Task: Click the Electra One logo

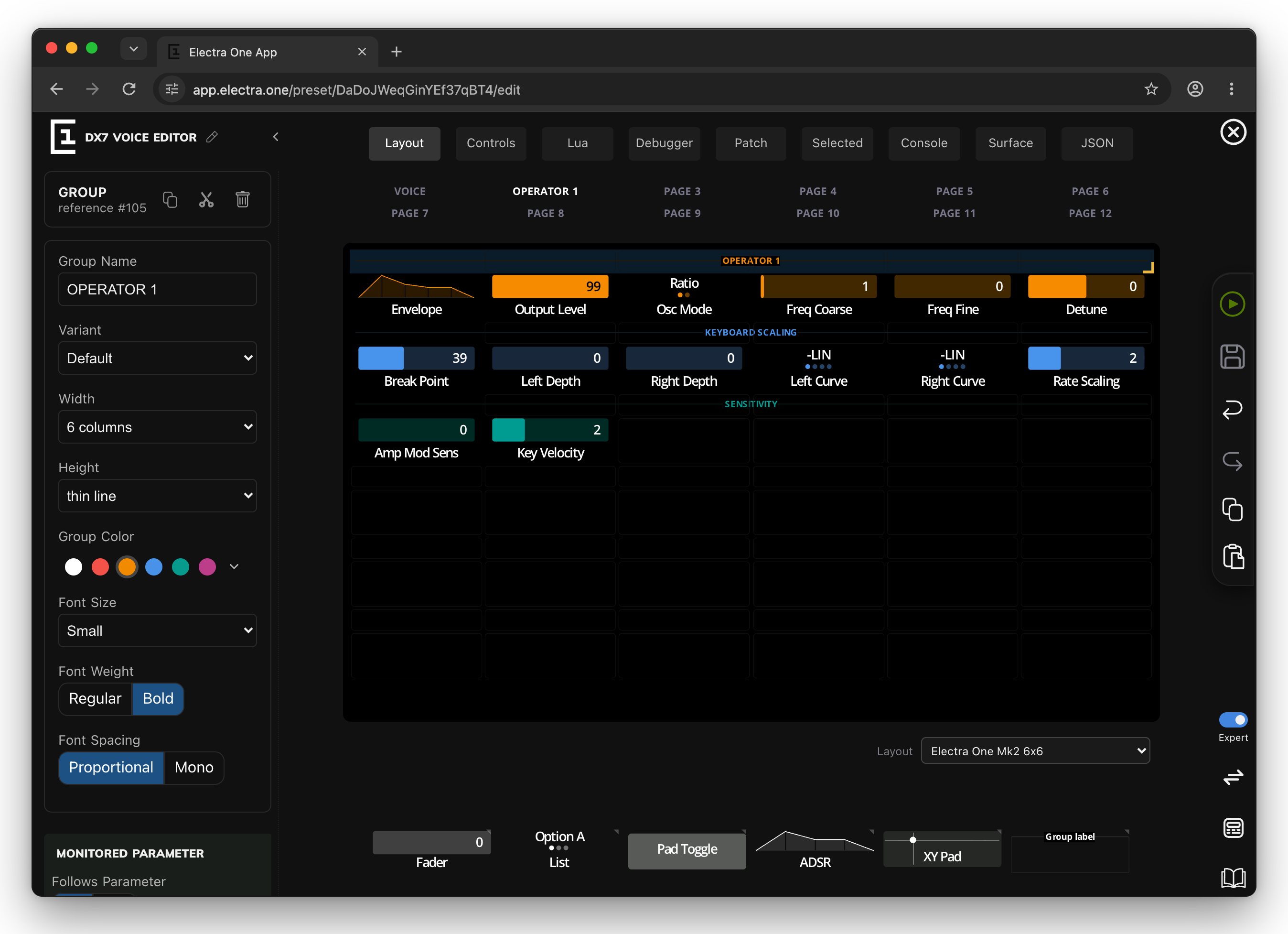Action: [x=63, y=136]
